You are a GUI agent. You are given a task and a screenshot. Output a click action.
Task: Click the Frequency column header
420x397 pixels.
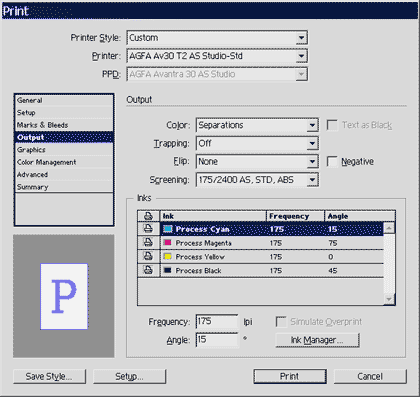[296, 216]
